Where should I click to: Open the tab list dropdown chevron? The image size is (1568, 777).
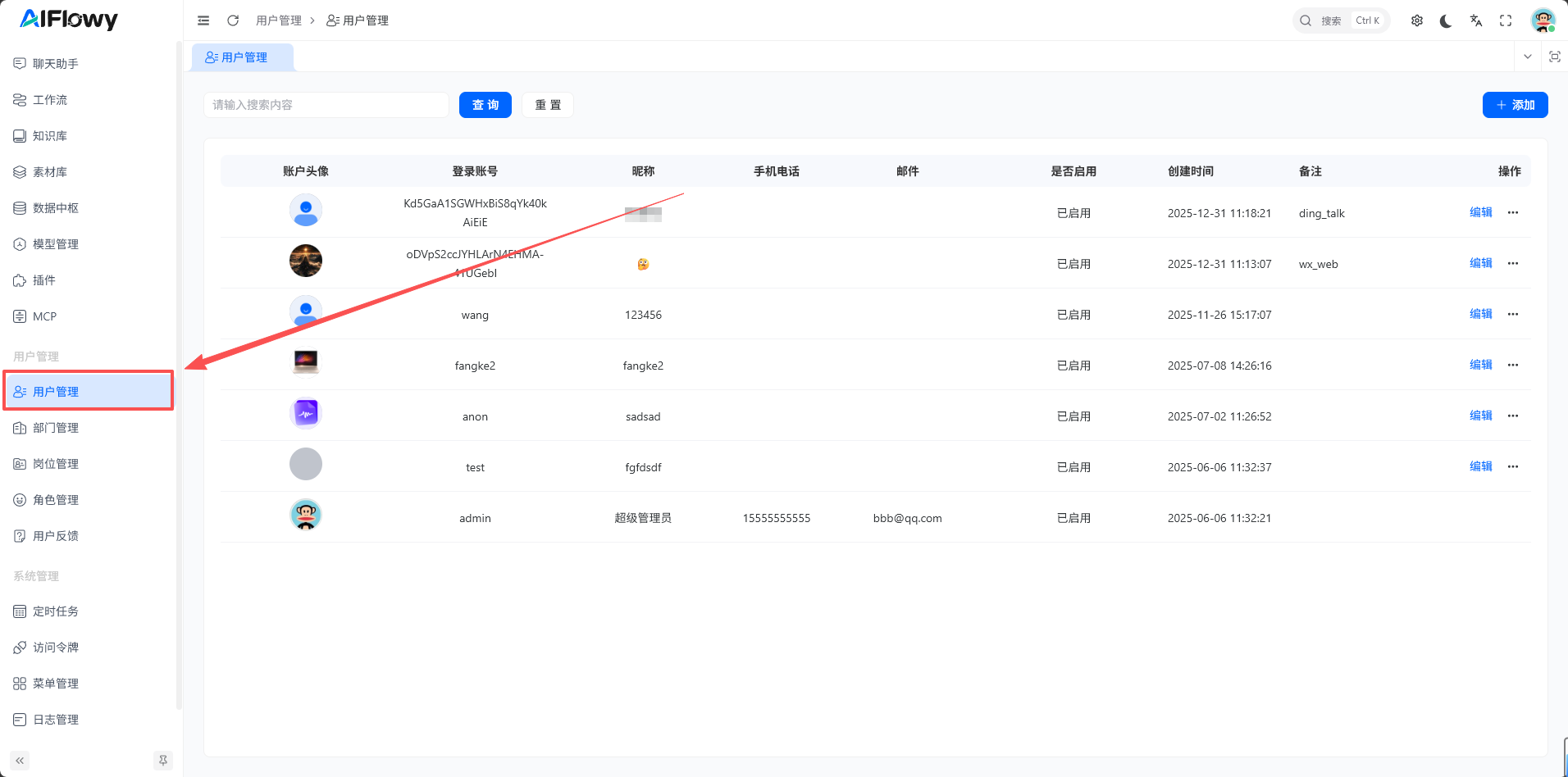1527,57
